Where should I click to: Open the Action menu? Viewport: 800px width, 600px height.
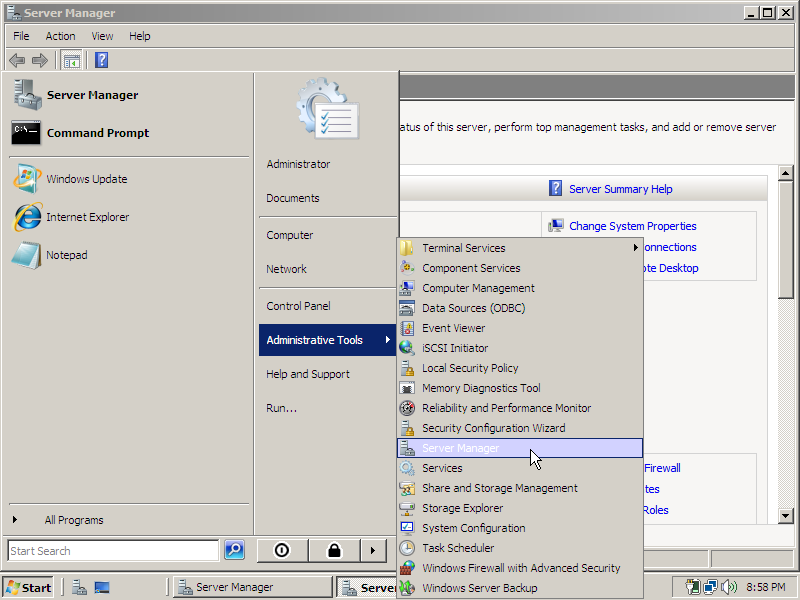60,36
